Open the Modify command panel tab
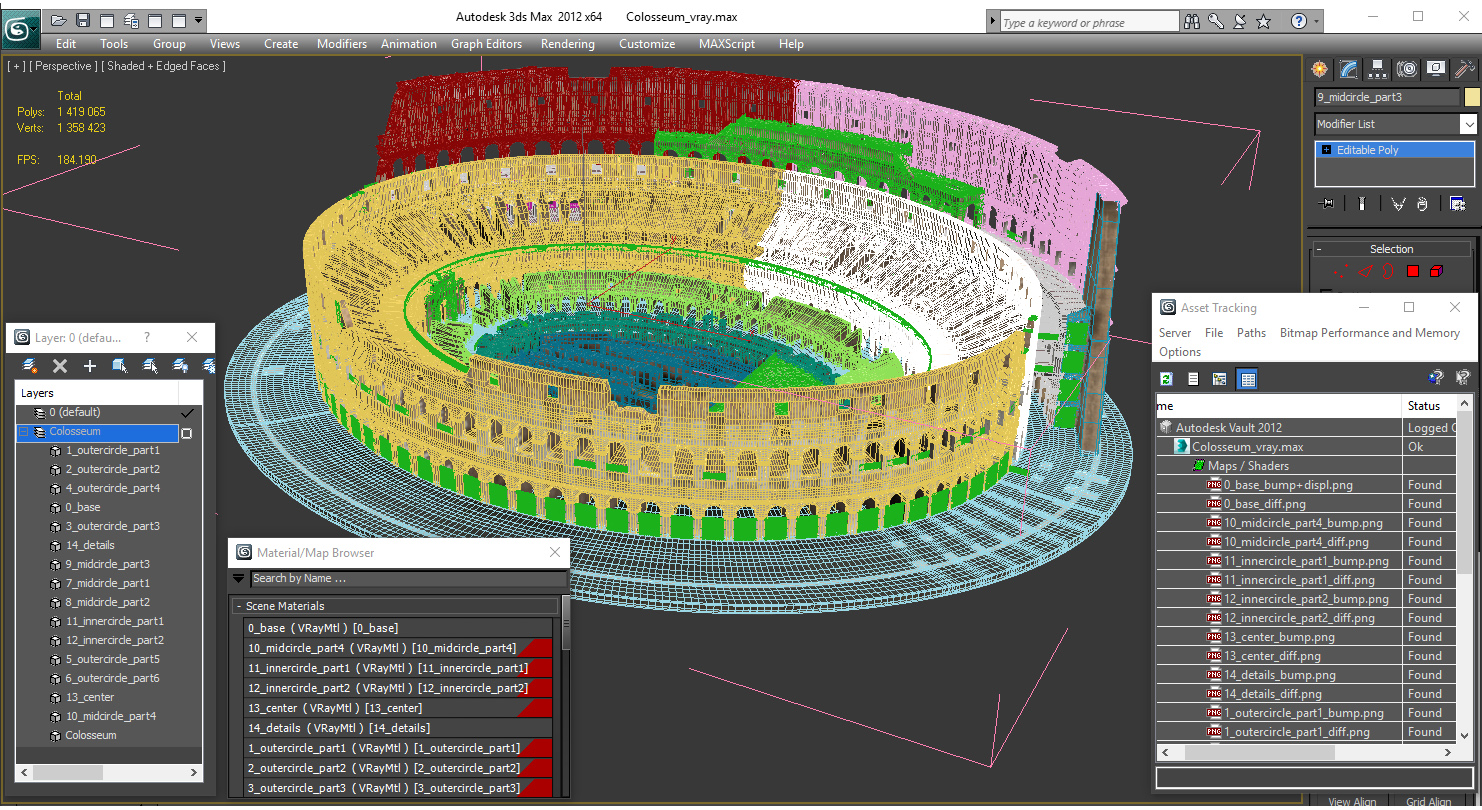The image size is (1482, 810). pyautogui.click(x=1349, y=68)
